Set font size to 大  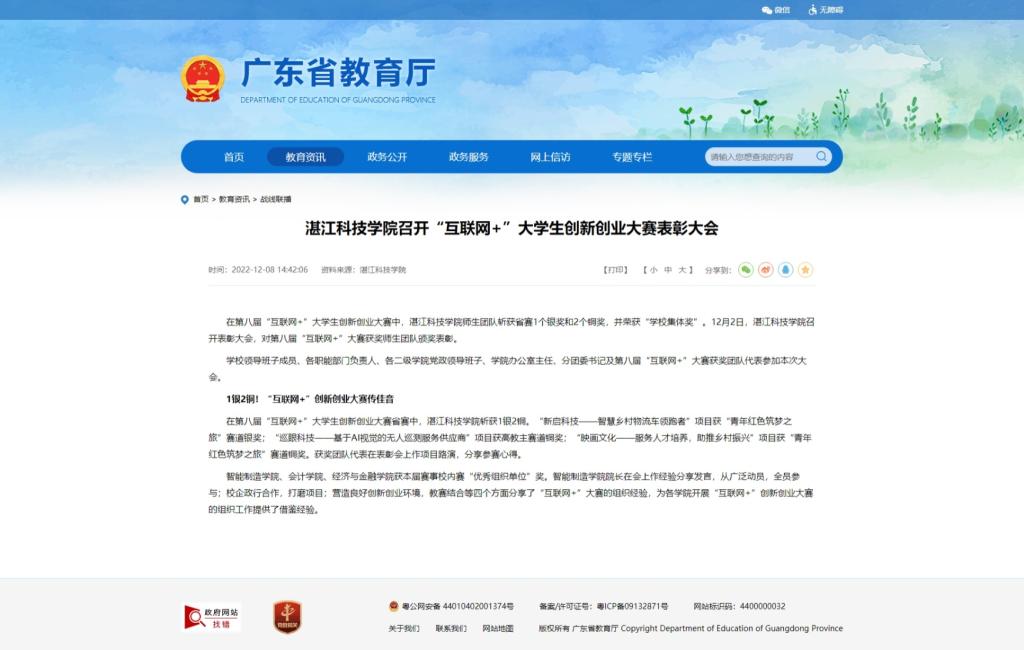[x=682, y=270]
